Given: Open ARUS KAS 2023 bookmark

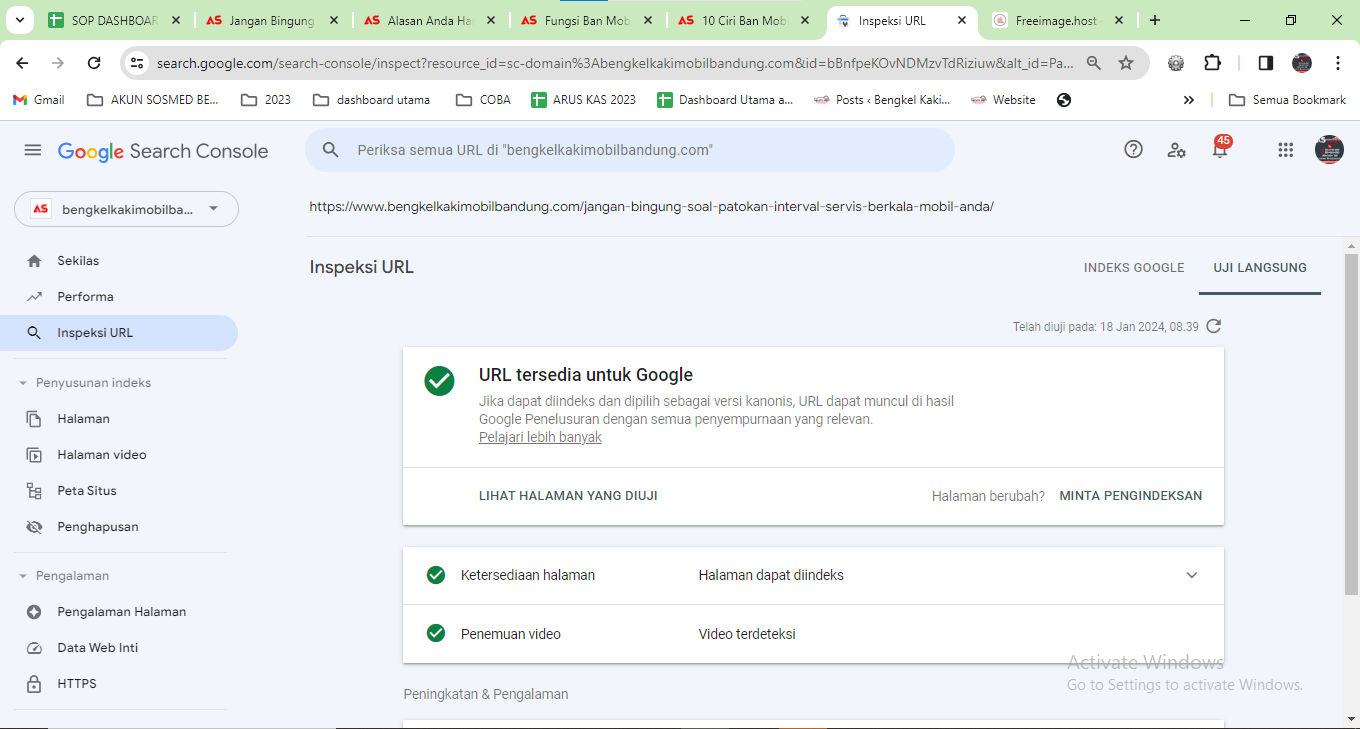Looking at the screenshot, I should (583, 100).
